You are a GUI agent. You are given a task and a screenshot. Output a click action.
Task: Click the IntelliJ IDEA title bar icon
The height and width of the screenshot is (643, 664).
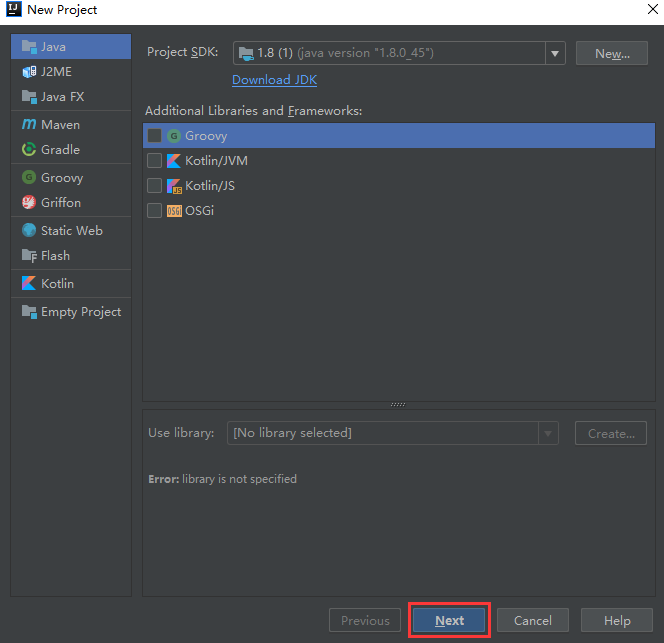[x=14, y=9]
